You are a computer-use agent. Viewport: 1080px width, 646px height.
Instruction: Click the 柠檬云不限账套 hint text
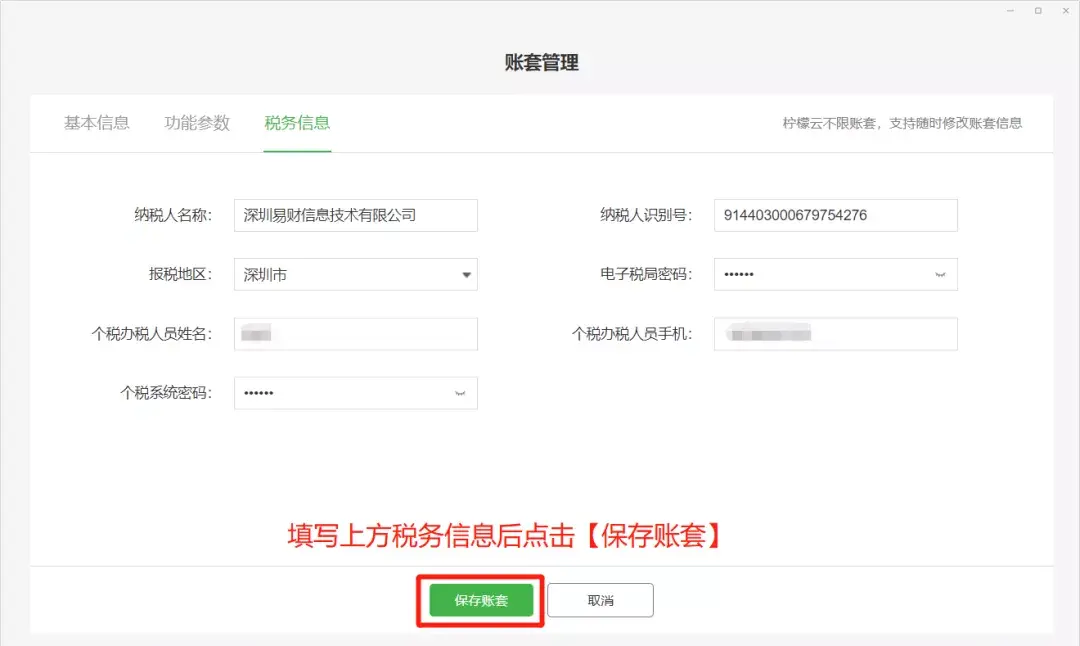pyautogui.click(x=902, y=123)
